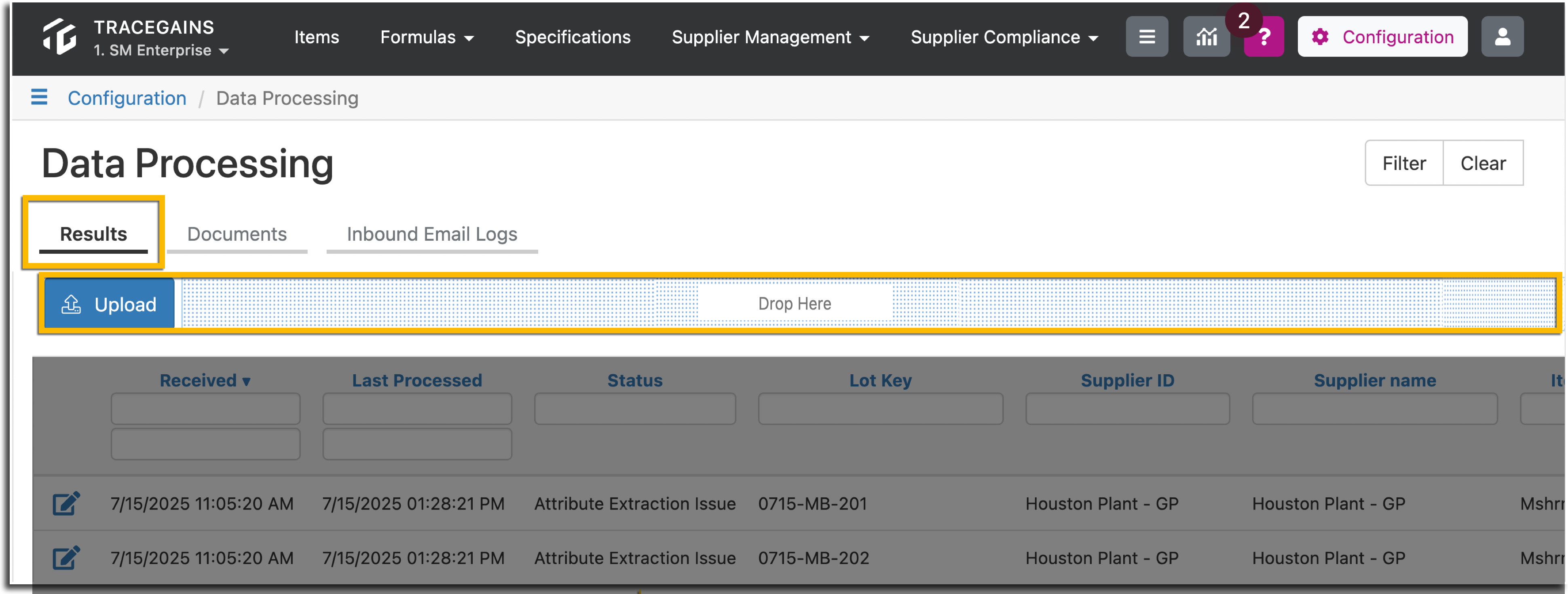Edit the row with Lot Key 0715-MB-202
This screenshot has height=594, width=1568.
[66, 558]
